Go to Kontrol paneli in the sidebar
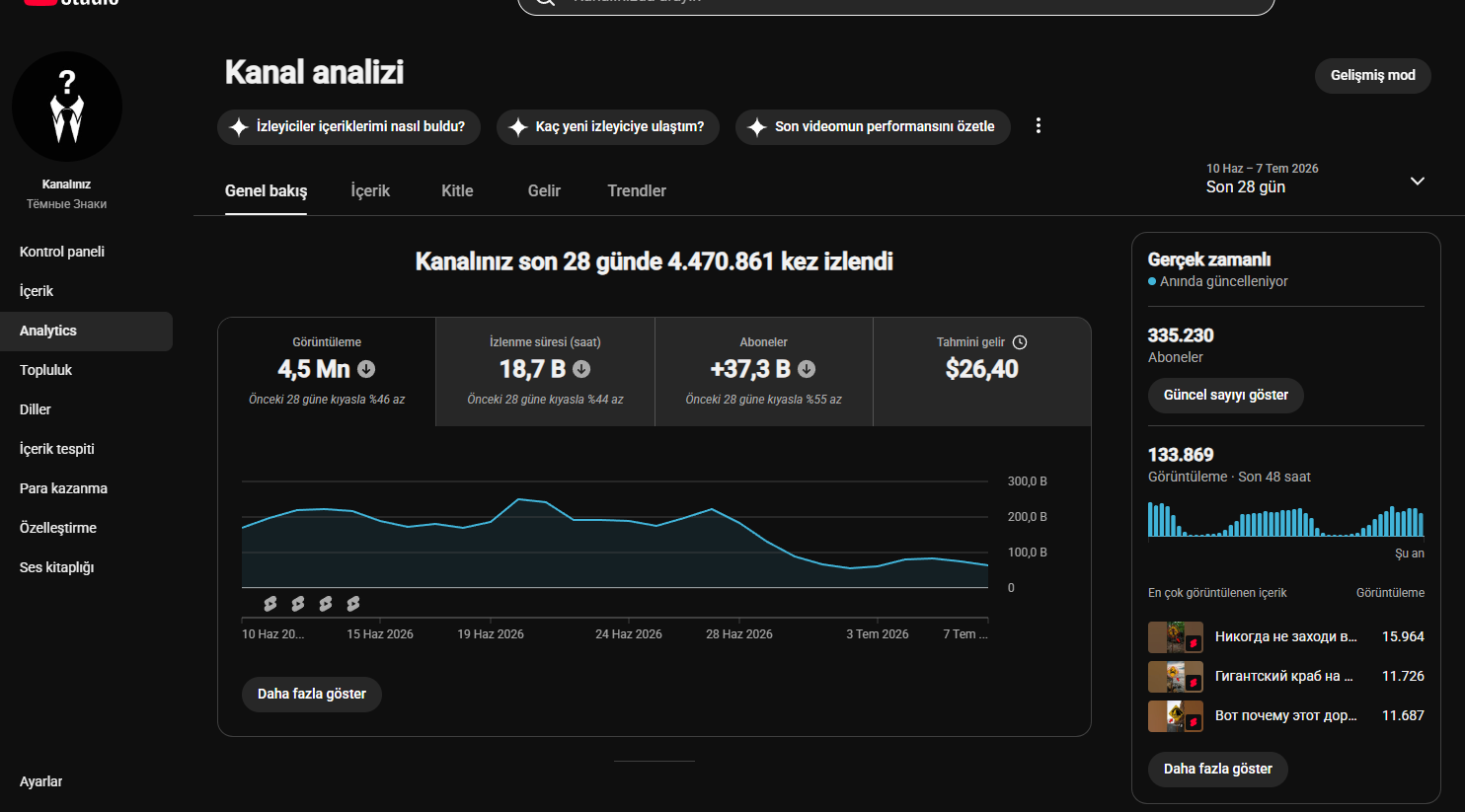 86,252
